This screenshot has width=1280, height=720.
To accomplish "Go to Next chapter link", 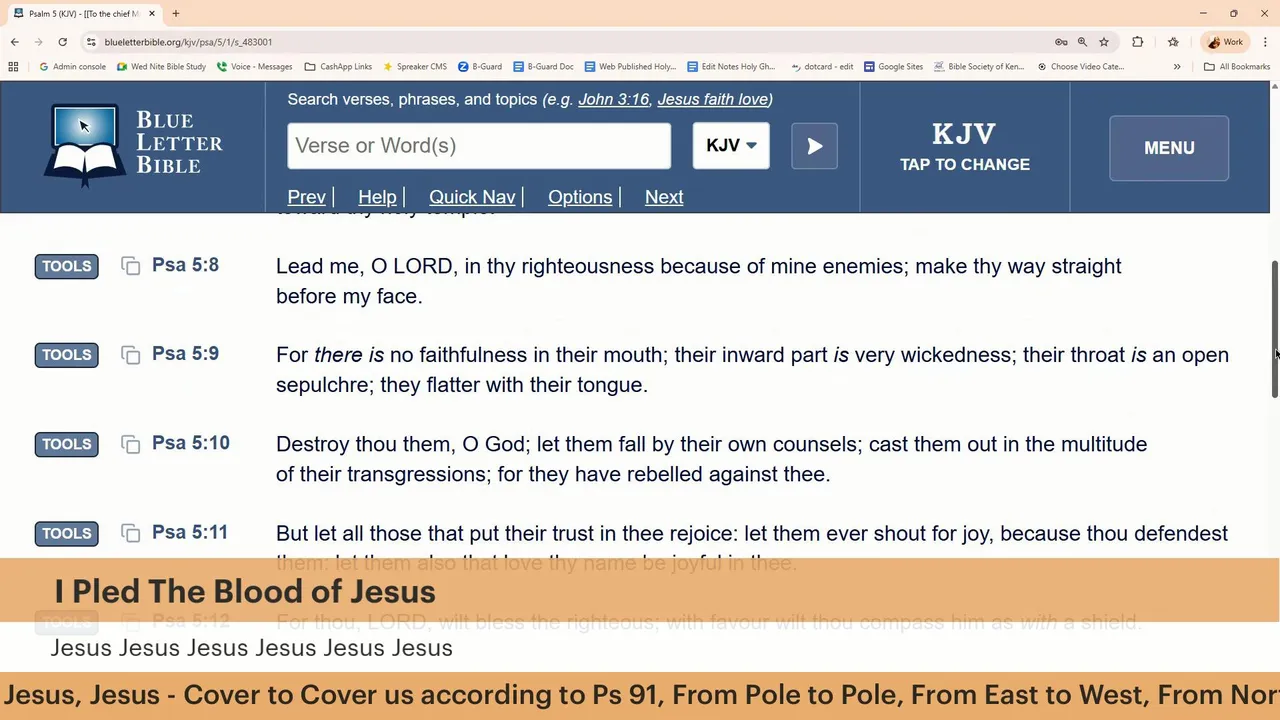I will [x=664, y=197].
